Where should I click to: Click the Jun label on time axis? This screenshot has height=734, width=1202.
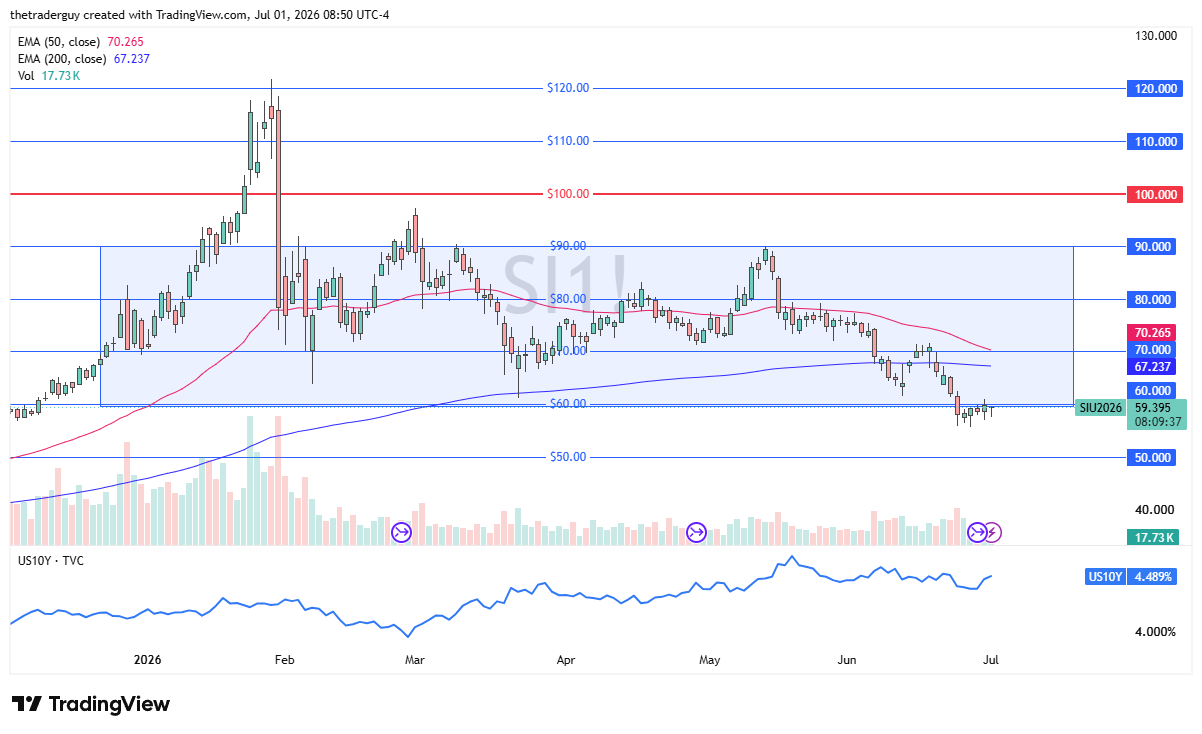(848, 661)
